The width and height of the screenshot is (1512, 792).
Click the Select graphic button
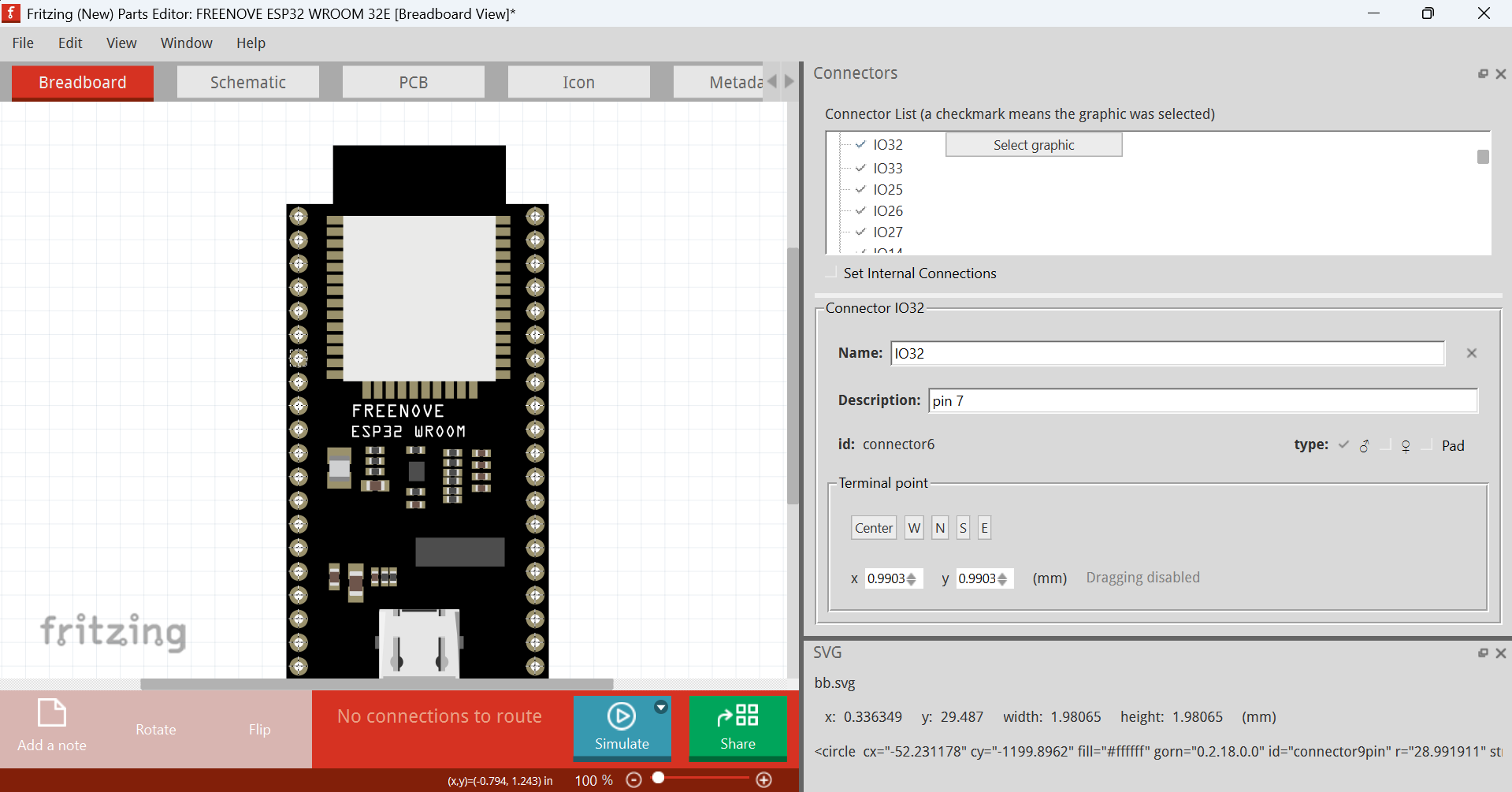(x=1034, y=144)
